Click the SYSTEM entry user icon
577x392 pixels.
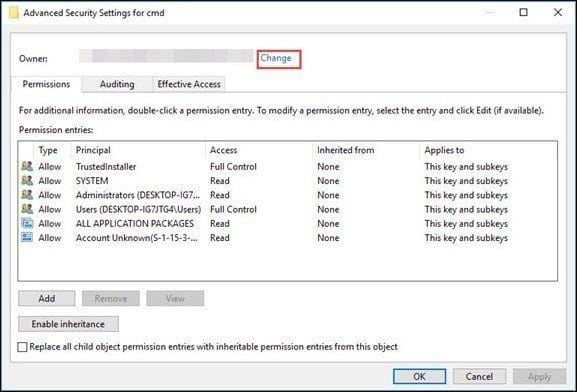(x=27, y=181)
